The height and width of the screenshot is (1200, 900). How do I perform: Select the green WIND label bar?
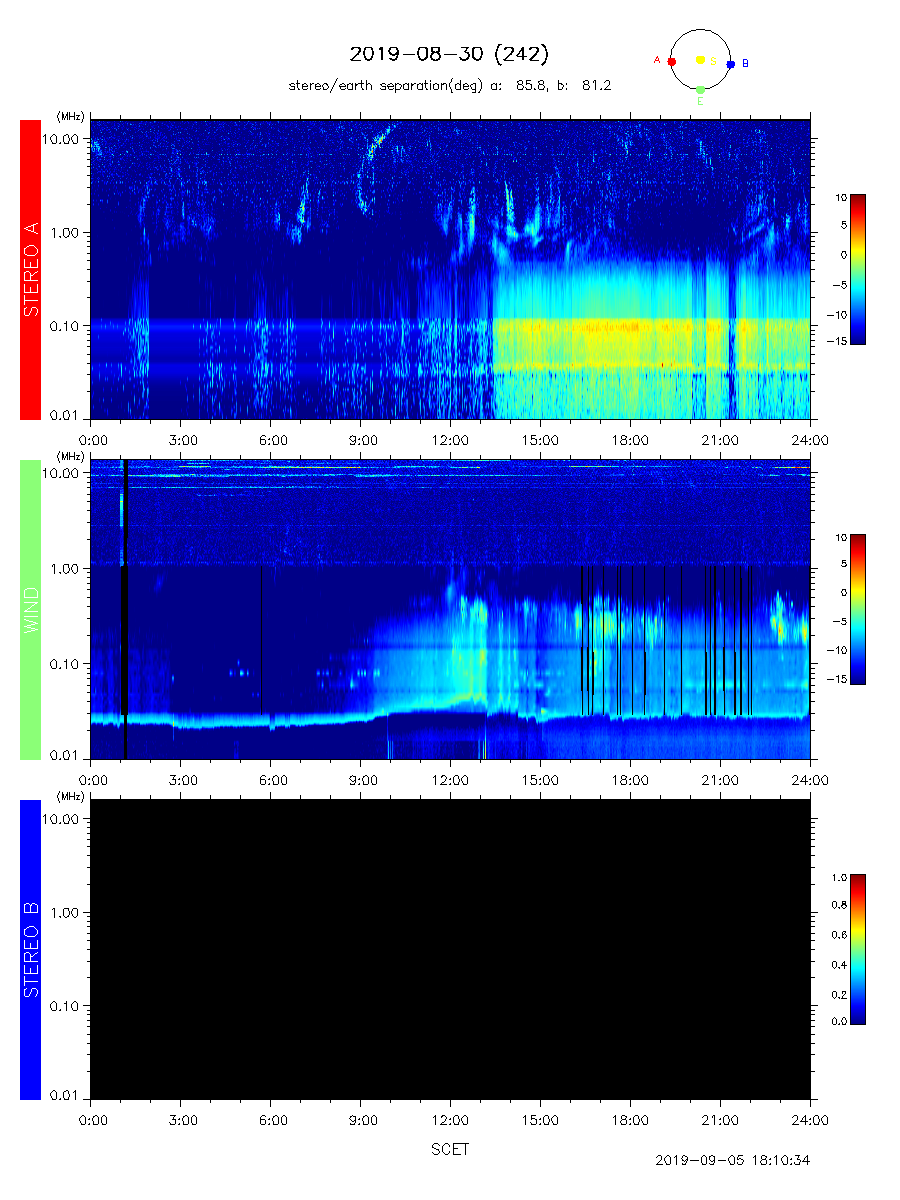(x=30, y=610)
